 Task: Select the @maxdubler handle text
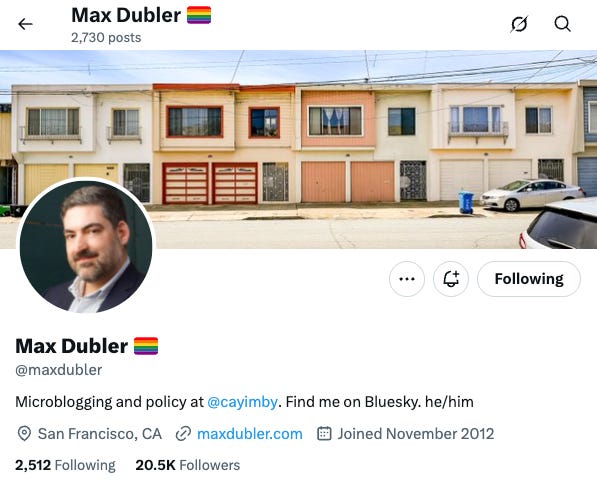(x=59, y=370)
